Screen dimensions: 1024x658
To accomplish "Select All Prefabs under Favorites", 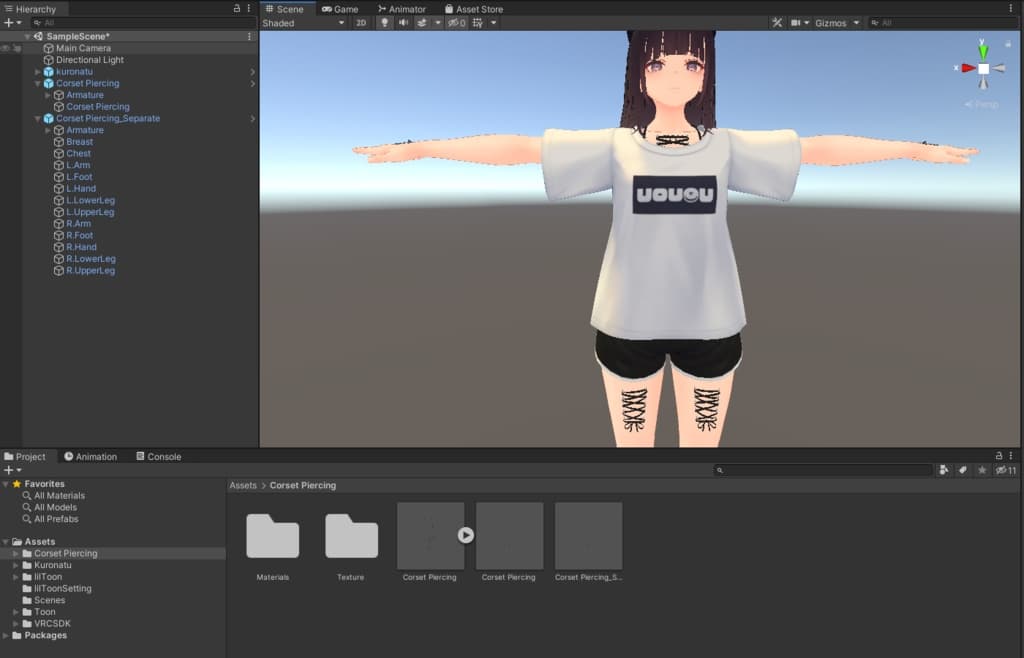I will point(56,519).
